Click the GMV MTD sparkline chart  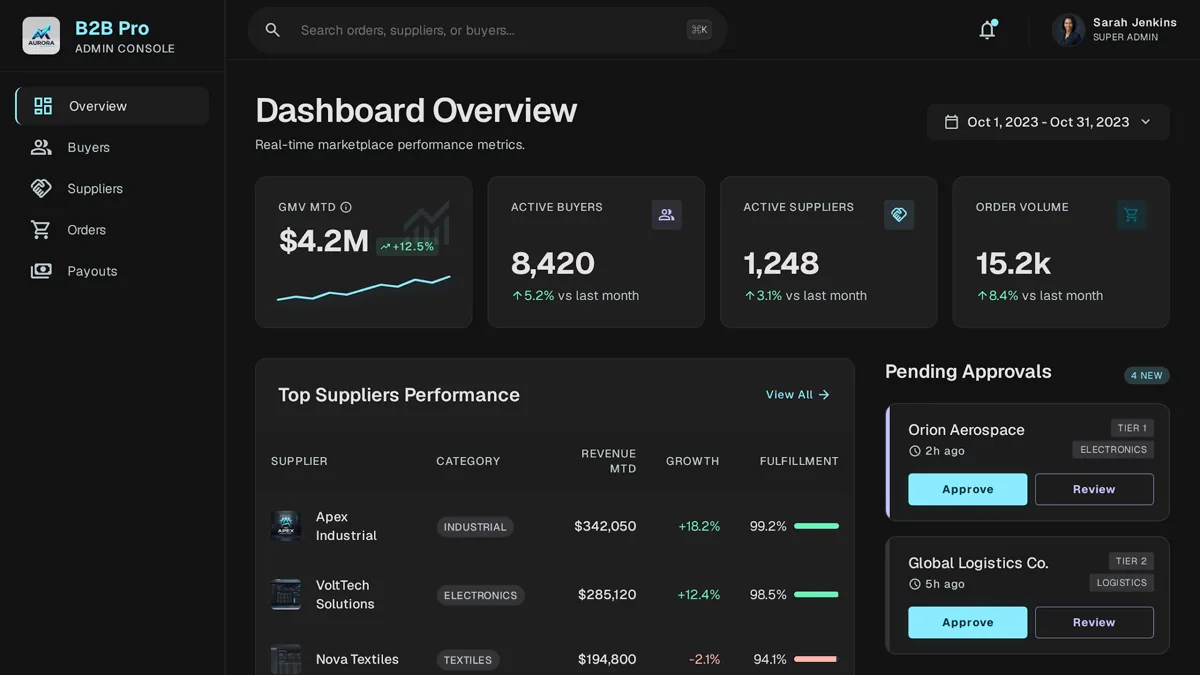point(364,288)
